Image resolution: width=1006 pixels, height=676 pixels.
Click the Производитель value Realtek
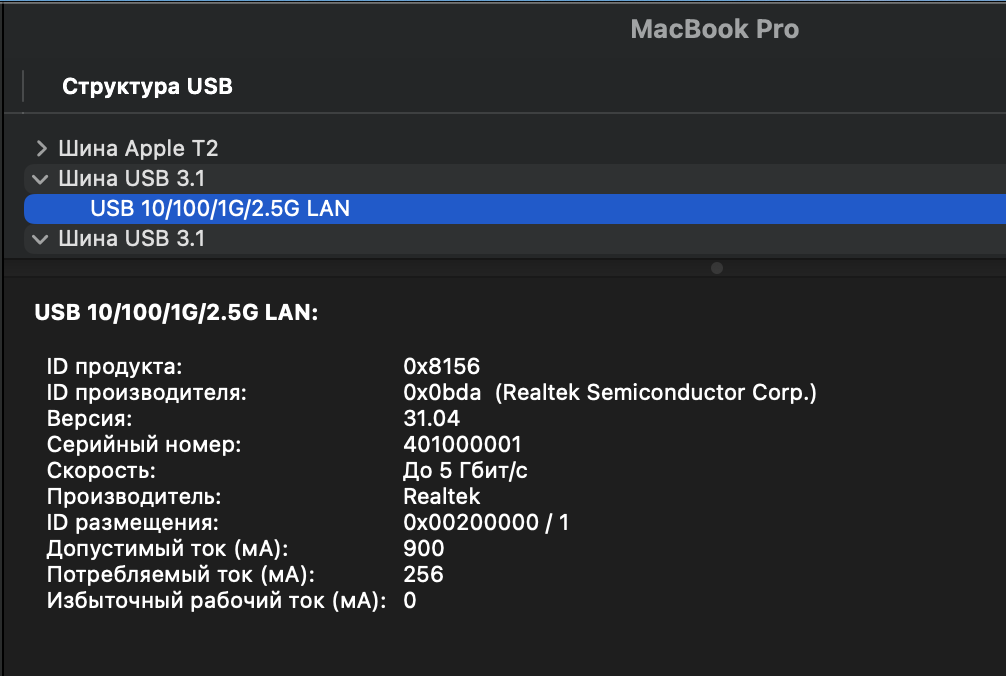coord(441,496)
